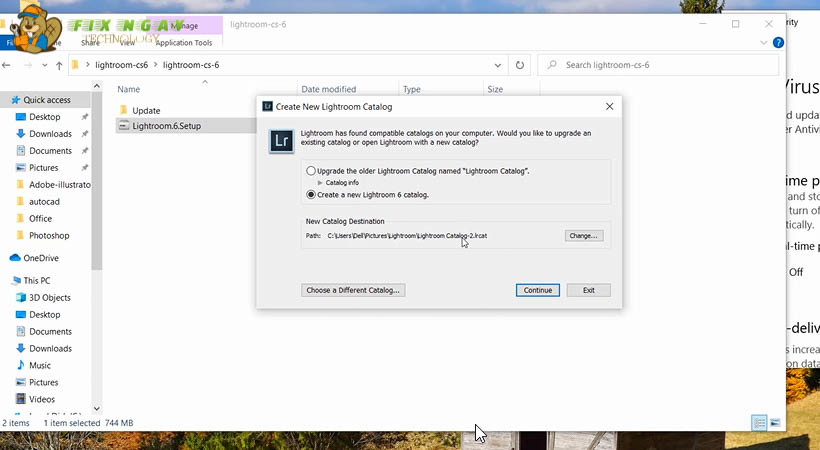The image size is (820, 450).
Task: Open the Update folder
Action: tap(146, 110)
